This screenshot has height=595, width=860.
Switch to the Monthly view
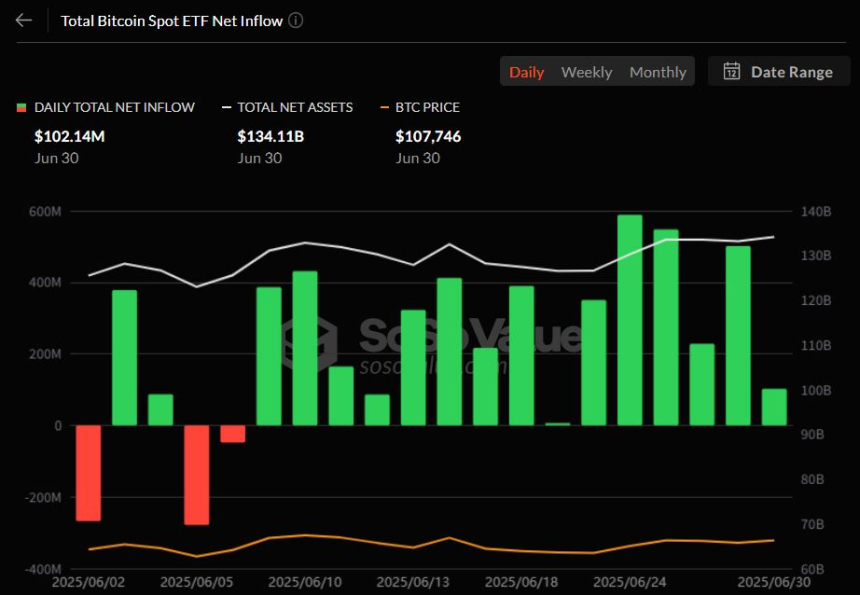tap(657, 72)
